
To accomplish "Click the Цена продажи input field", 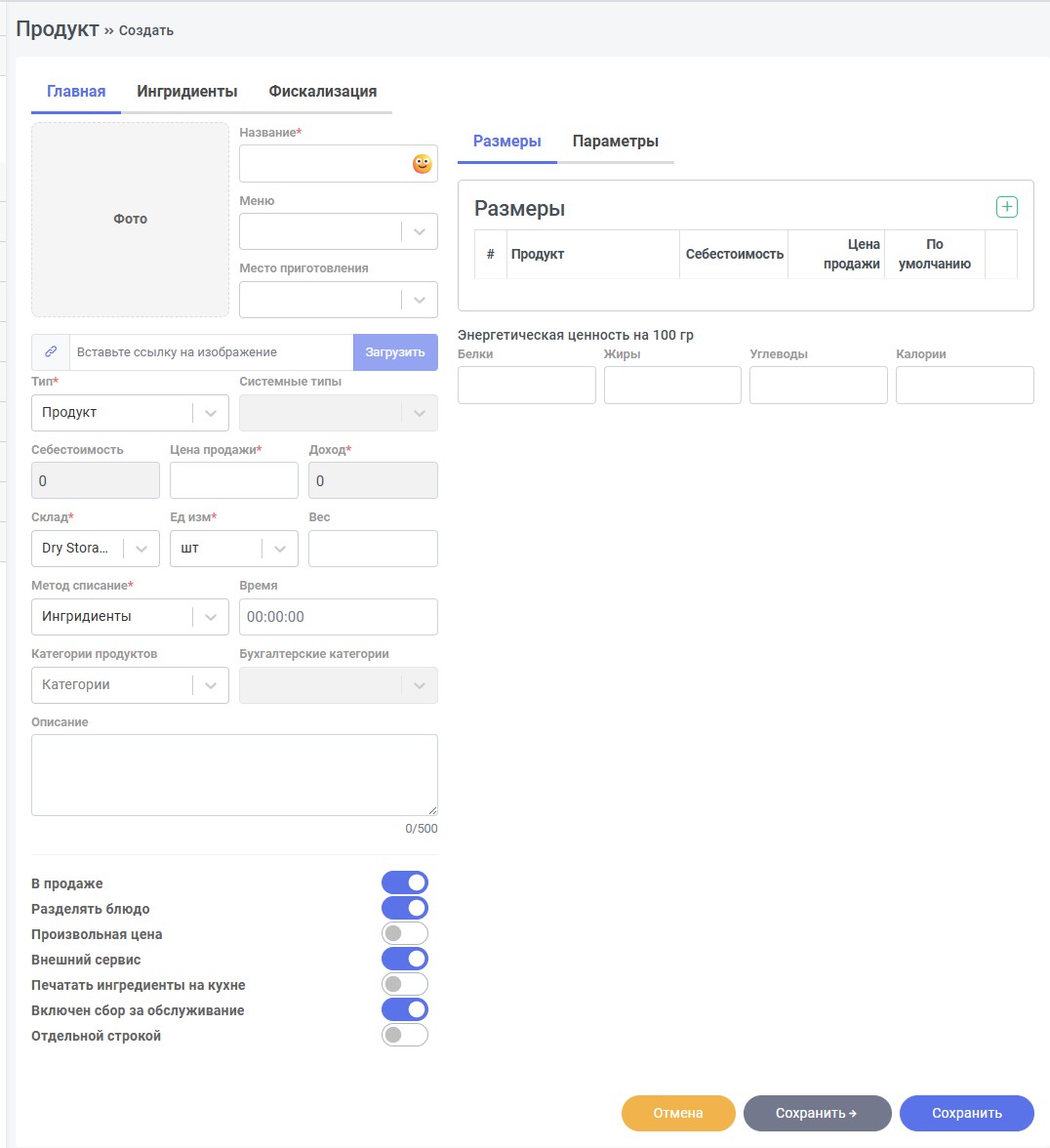I will [234, 480].
